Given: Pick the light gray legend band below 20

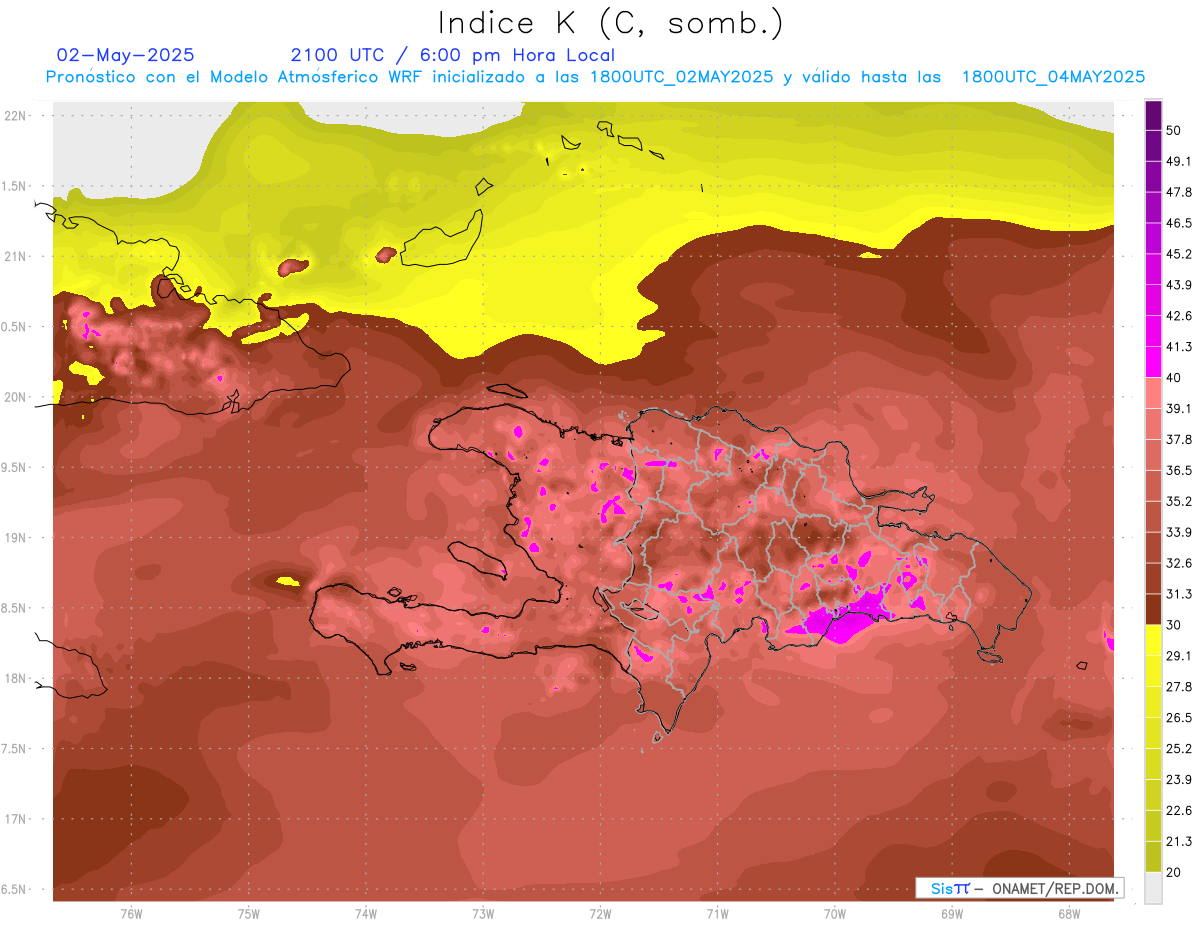Looking at the screenshot, I should pyautogui.click(x=1153, y=888).
